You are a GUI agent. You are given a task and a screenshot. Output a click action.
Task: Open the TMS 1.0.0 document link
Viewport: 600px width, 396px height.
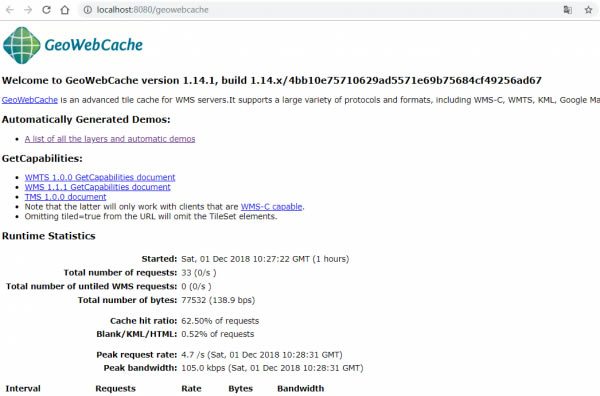pos(65,197)
